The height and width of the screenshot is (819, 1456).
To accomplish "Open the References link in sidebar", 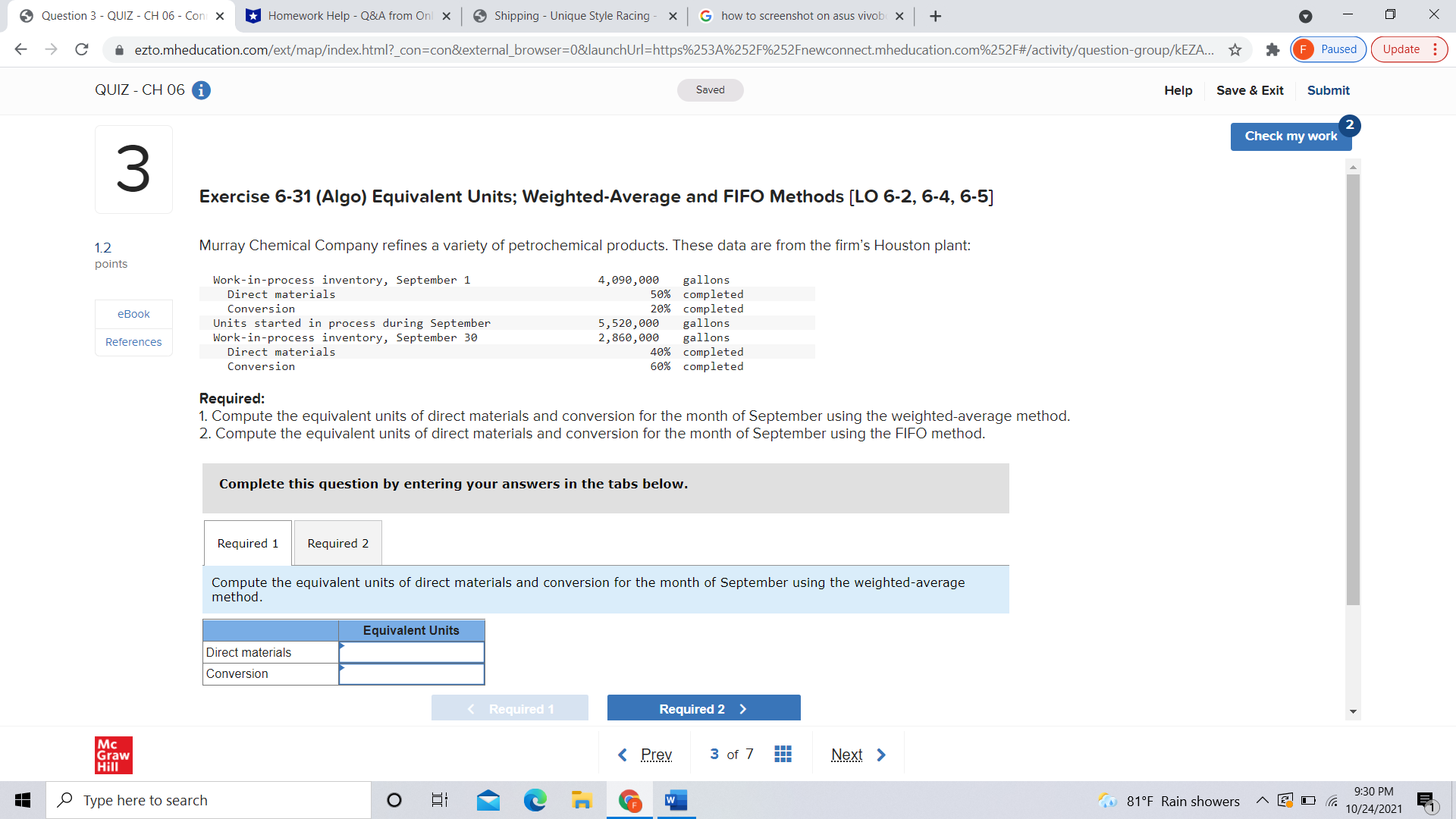I will pyautogui.click(x=133, y=341).
